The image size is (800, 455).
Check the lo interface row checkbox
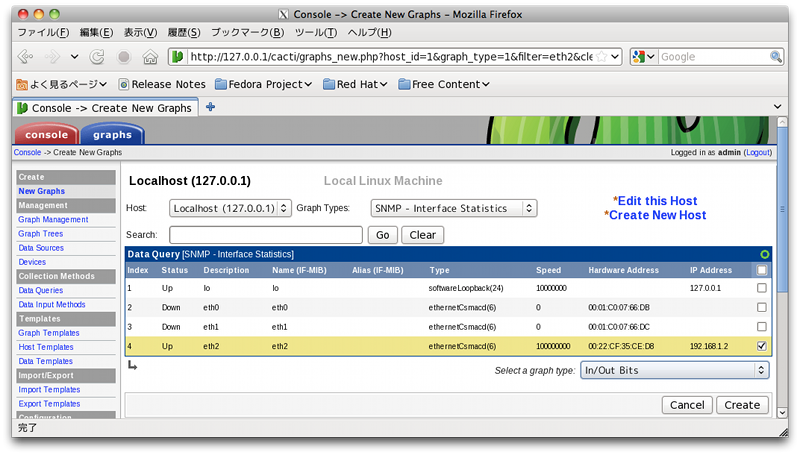[762, 288]
